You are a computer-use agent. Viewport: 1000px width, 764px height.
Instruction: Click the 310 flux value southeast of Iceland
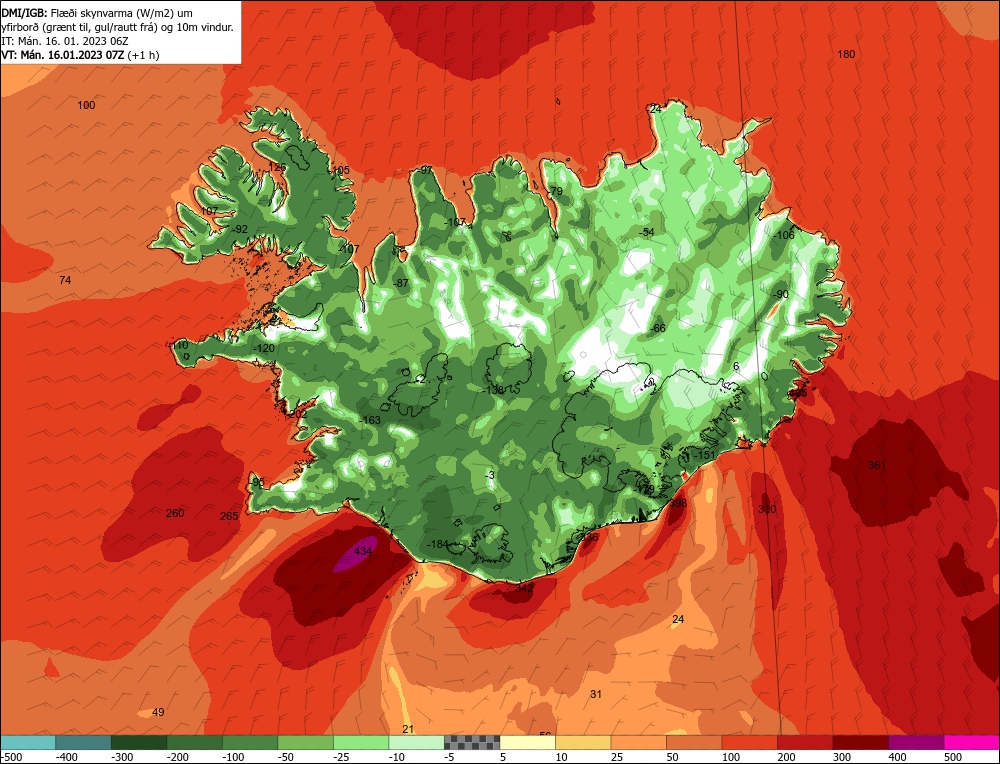767,509
